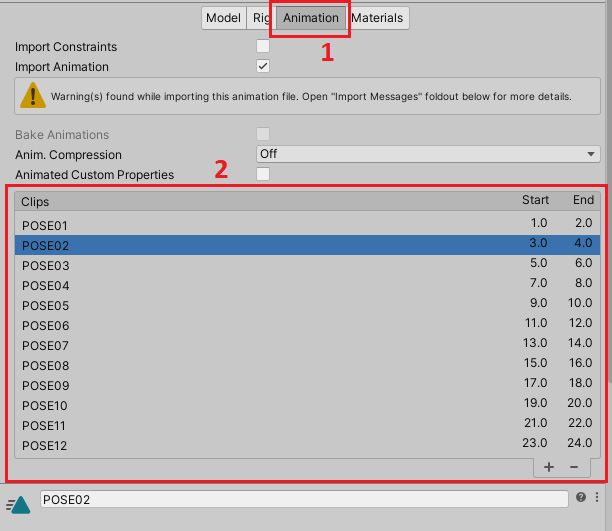Select the POSE07 clip
The height and width of the screenshot is (531, 612).
click(x=307, y=345)
